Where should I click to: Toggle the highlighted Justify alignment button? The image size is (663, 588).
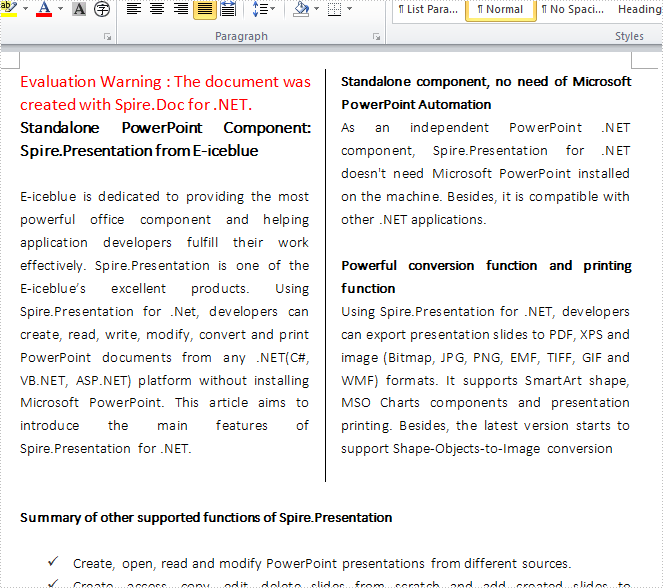pyautogui.click(x=205, y=9)
